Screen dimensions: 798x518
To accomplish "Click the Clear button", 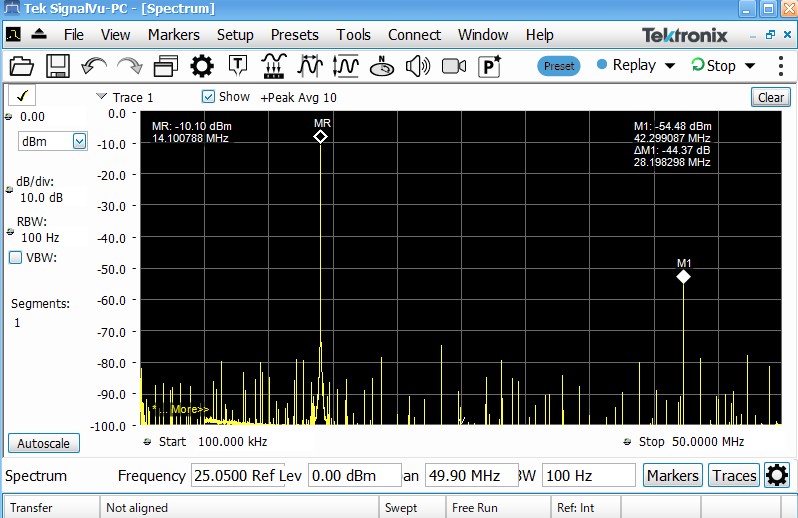I will [x=770, y=97].
